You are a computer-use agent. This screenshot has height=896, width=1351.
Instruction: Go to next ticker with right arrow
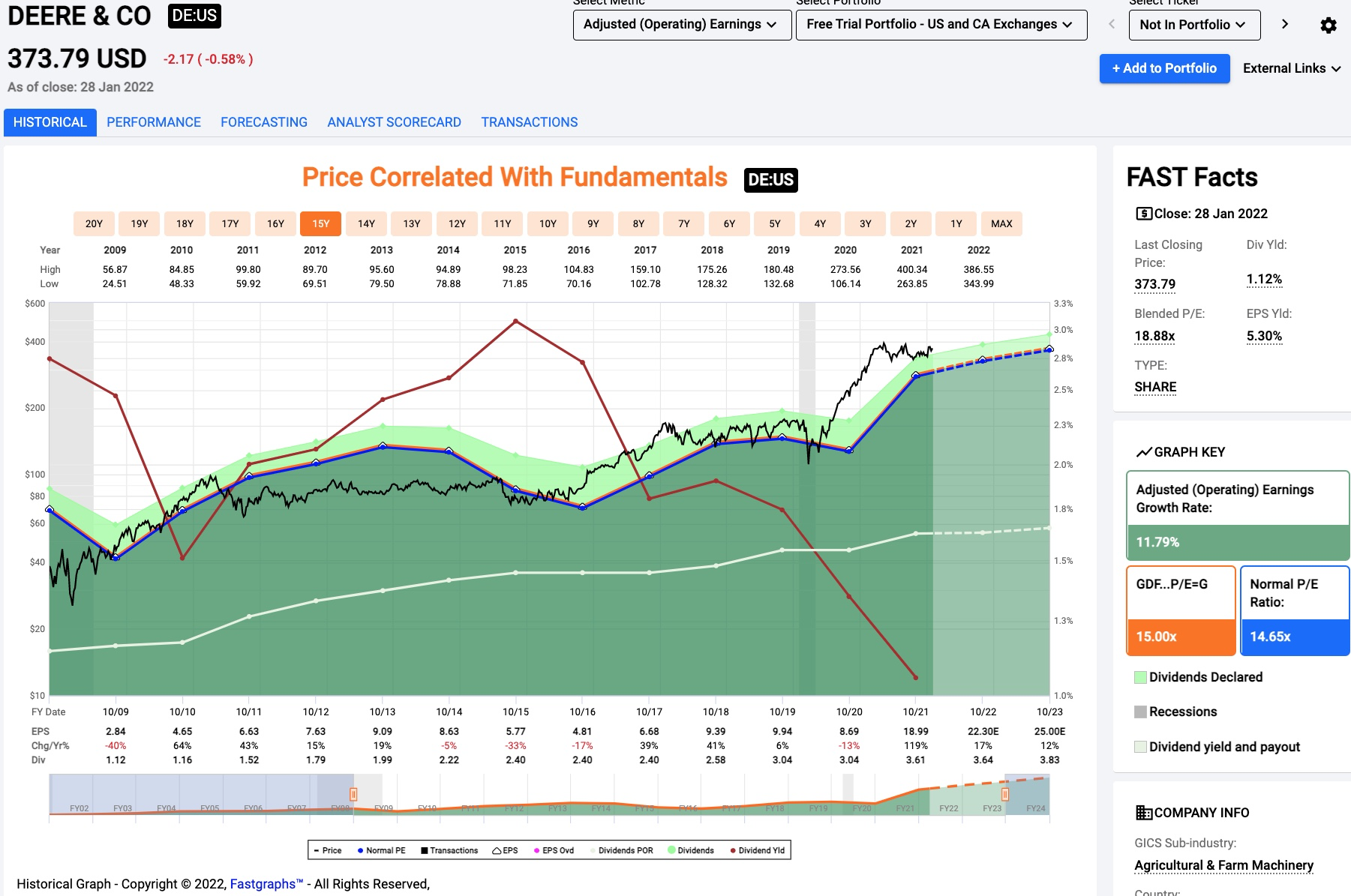1285,25
